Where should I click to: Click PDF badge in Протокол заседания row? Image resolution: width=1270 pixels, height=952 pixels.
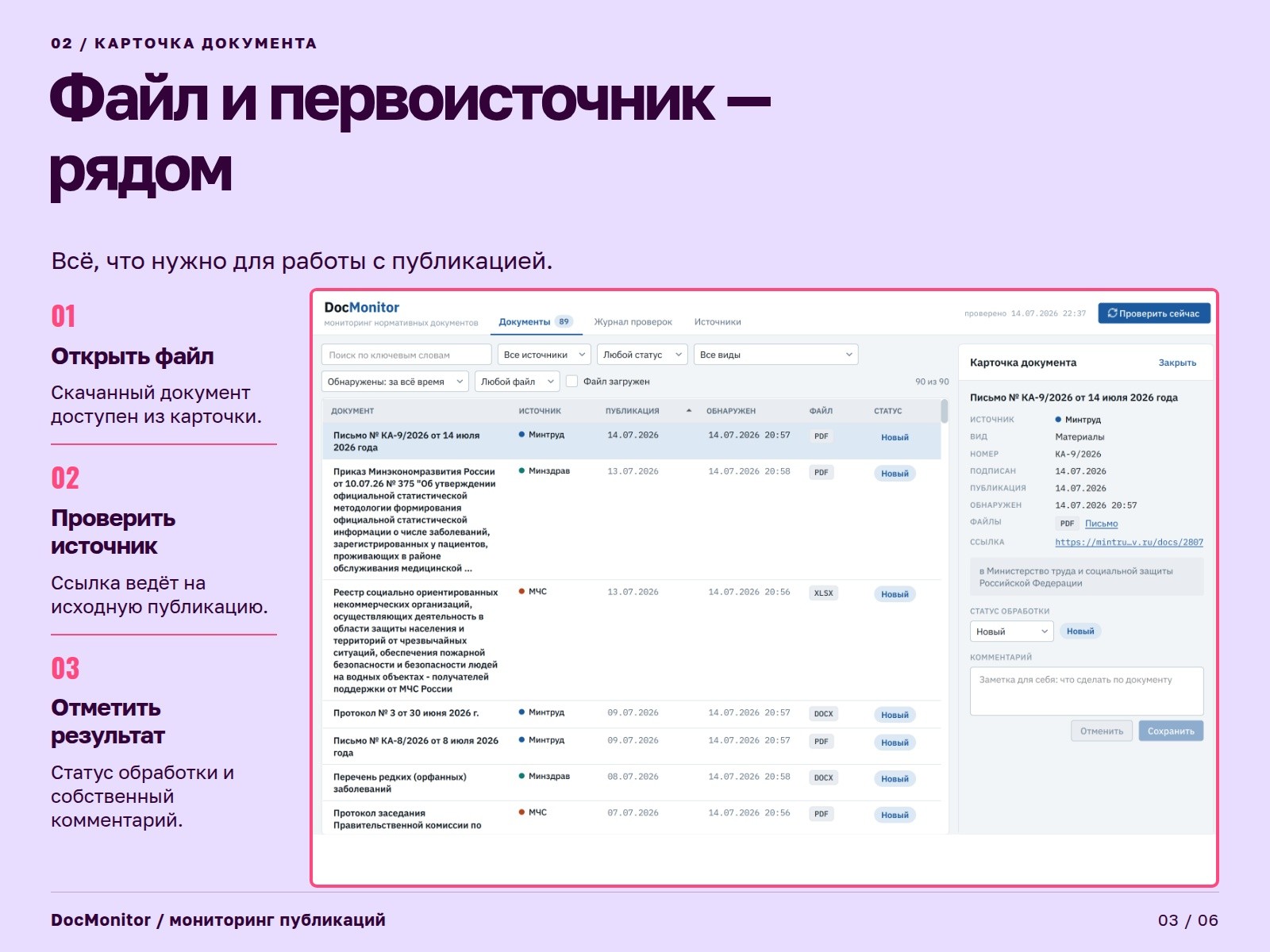pos(822,814)
